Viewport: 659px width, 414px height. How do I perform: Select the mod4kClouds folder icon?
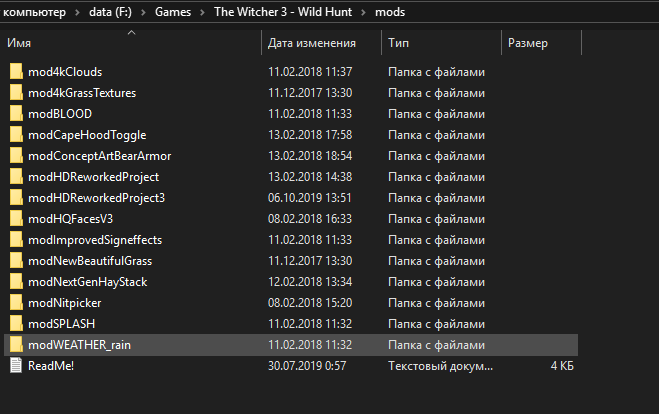coord(16,71)
